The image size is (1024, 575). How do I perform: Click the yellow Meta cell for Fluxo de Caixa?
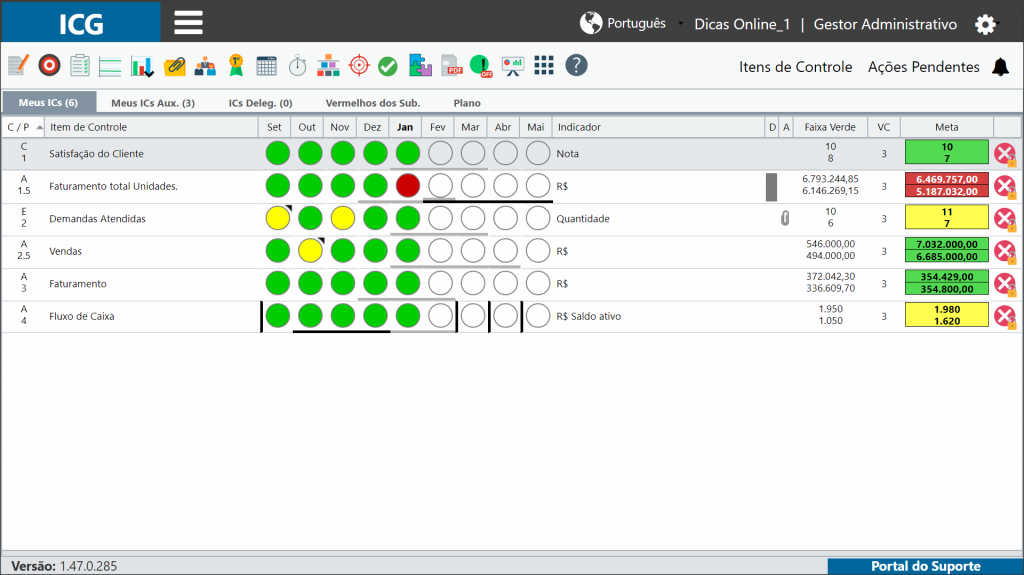[946, 316]
